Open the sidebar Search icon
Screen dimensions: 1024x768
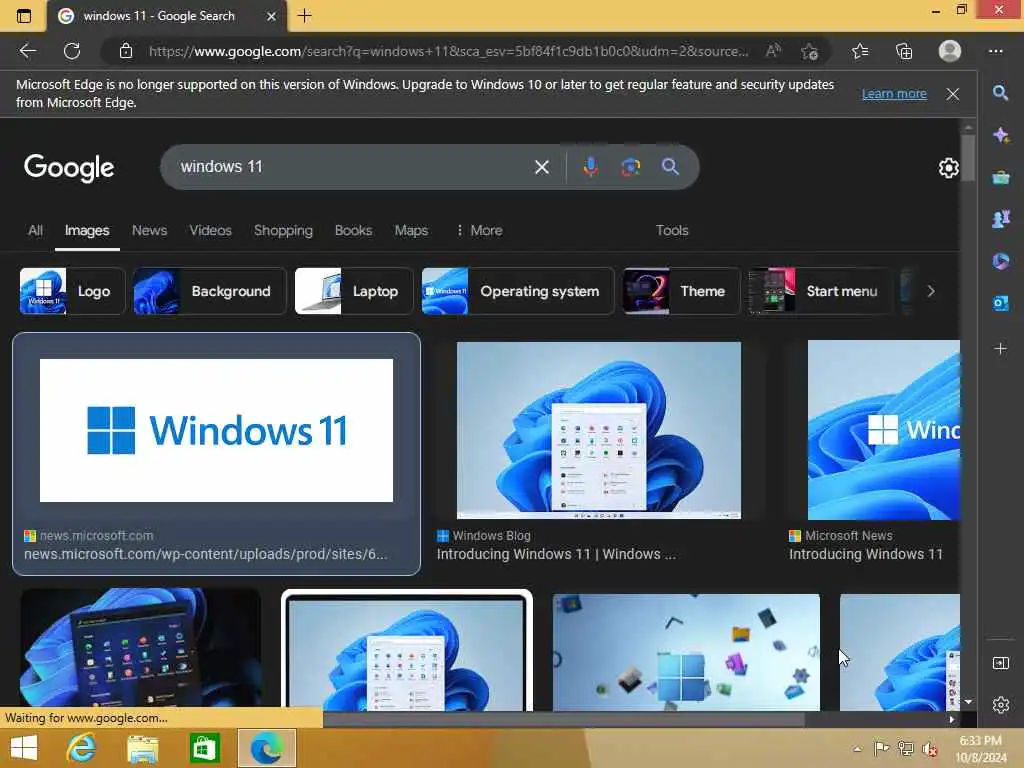point(1000,93)
